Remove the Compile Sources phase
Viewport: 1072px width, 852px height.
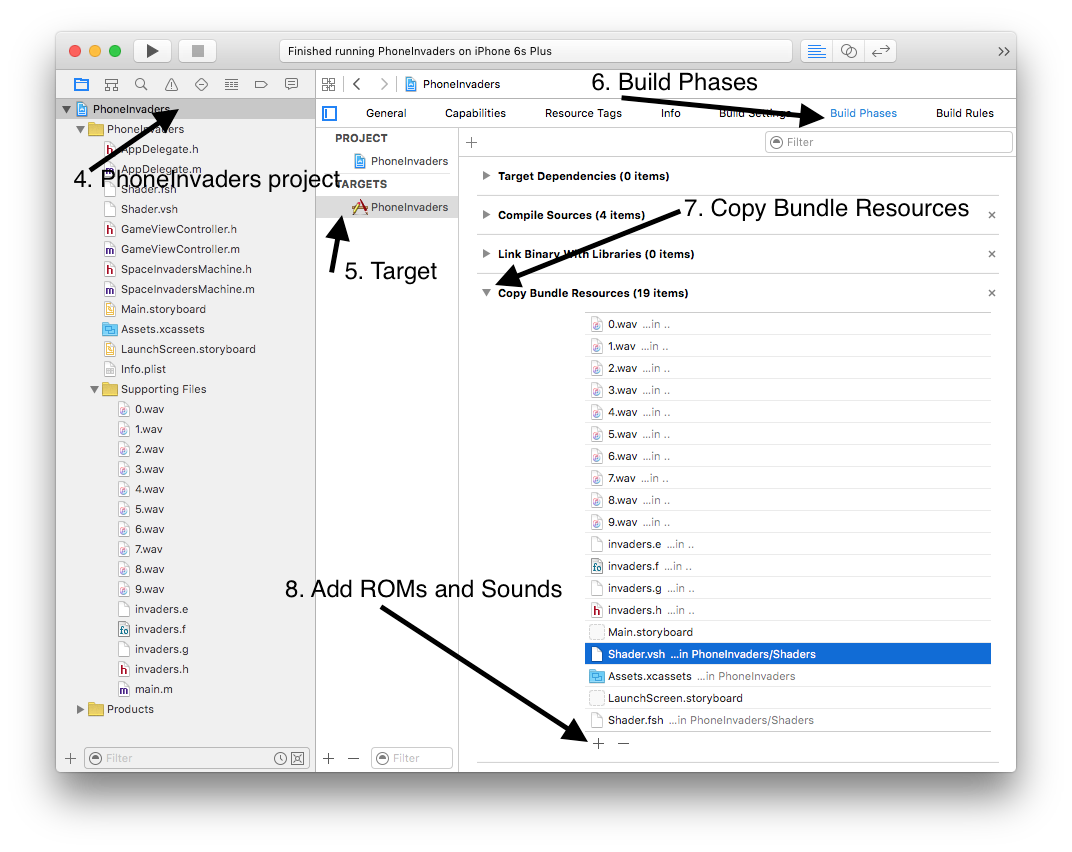click(992, 215)
